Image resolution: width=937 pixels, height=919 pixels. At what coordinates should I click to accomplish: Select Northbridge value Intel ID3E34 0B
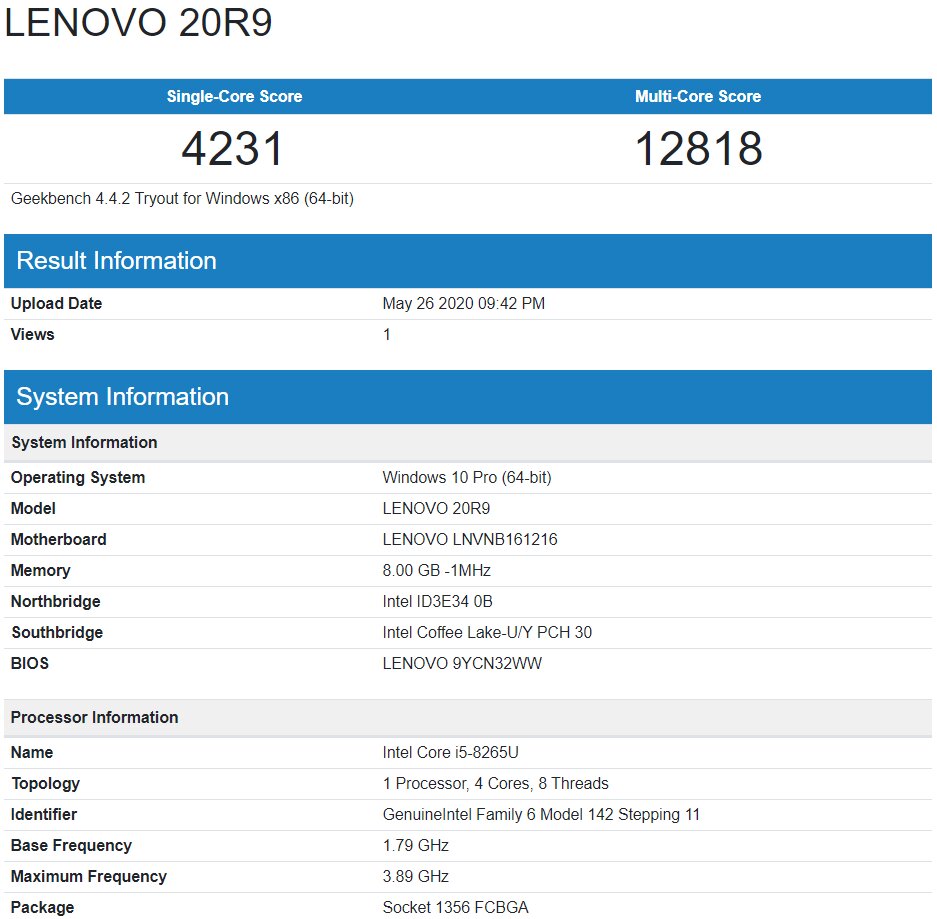tap(437, 602)
